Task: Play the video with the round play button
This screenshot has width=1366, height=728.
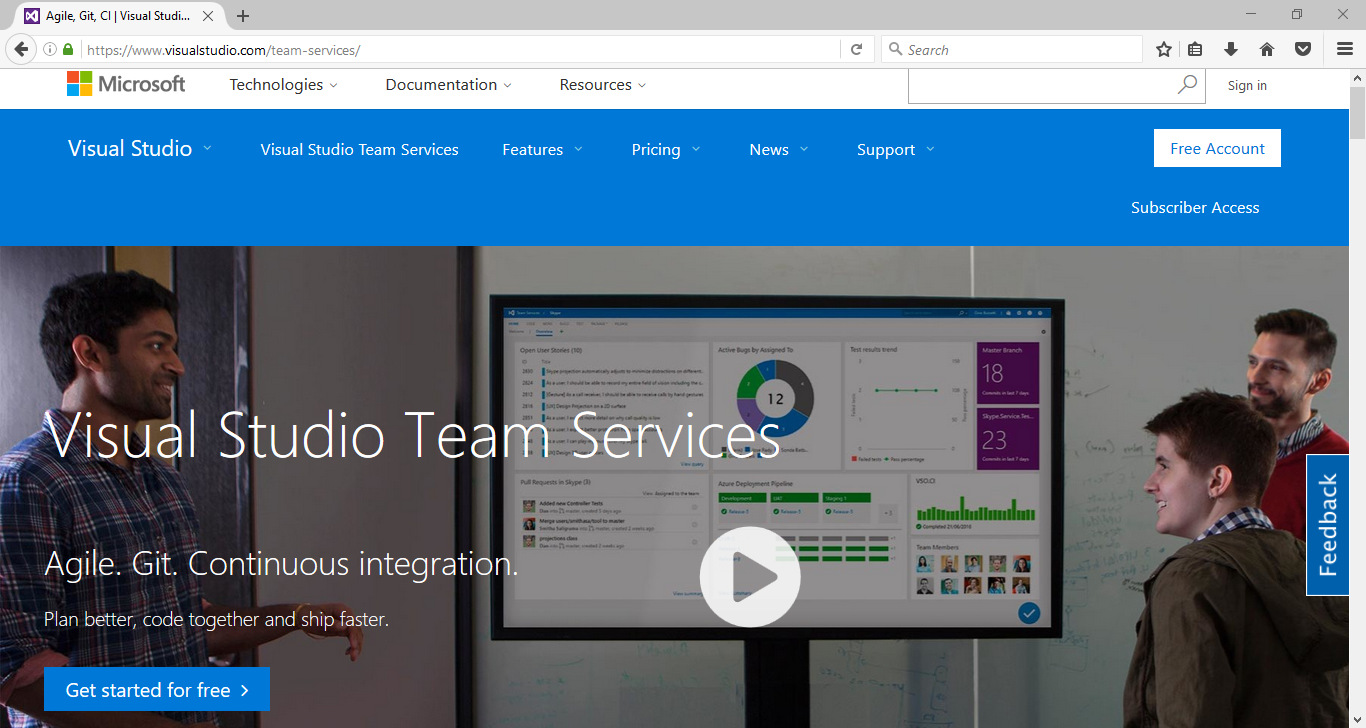Action: click(x=750, y=577)
